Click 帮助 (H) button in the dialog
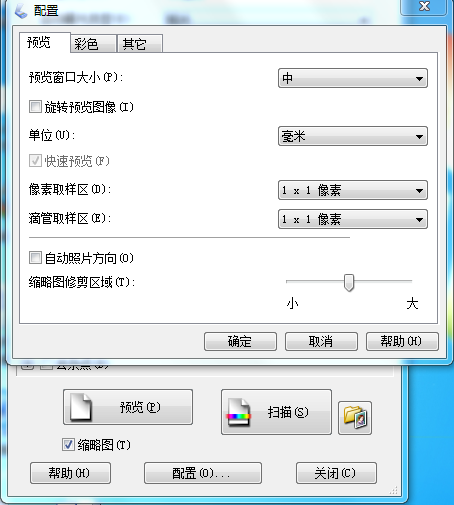454x505 pixels. coord(402,341)
